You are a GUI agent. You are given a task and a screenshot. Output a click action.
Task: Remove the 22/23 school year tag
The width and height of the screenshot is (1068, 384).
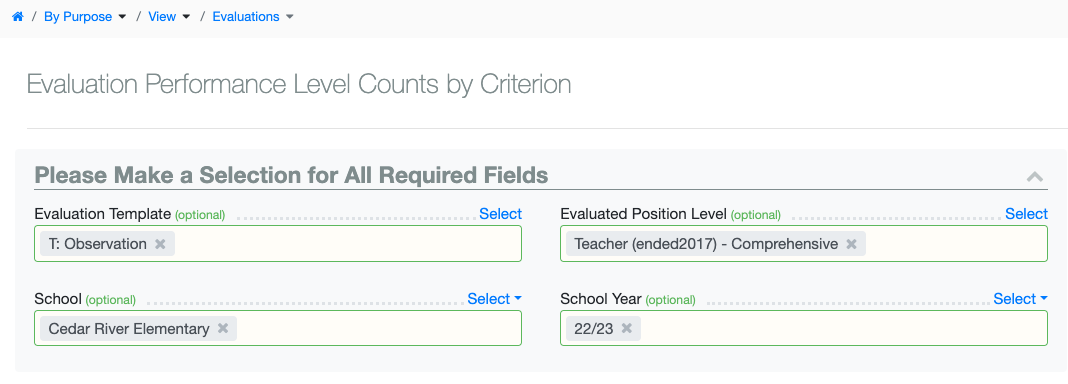coord(627,329)
